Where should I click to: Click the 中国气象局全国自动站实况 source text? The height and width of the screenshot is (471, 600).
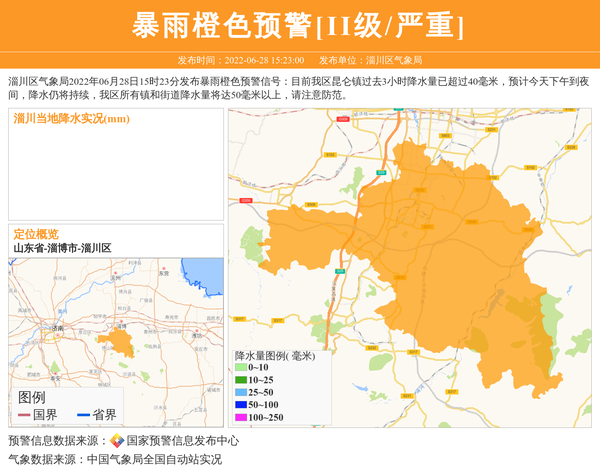154,460
